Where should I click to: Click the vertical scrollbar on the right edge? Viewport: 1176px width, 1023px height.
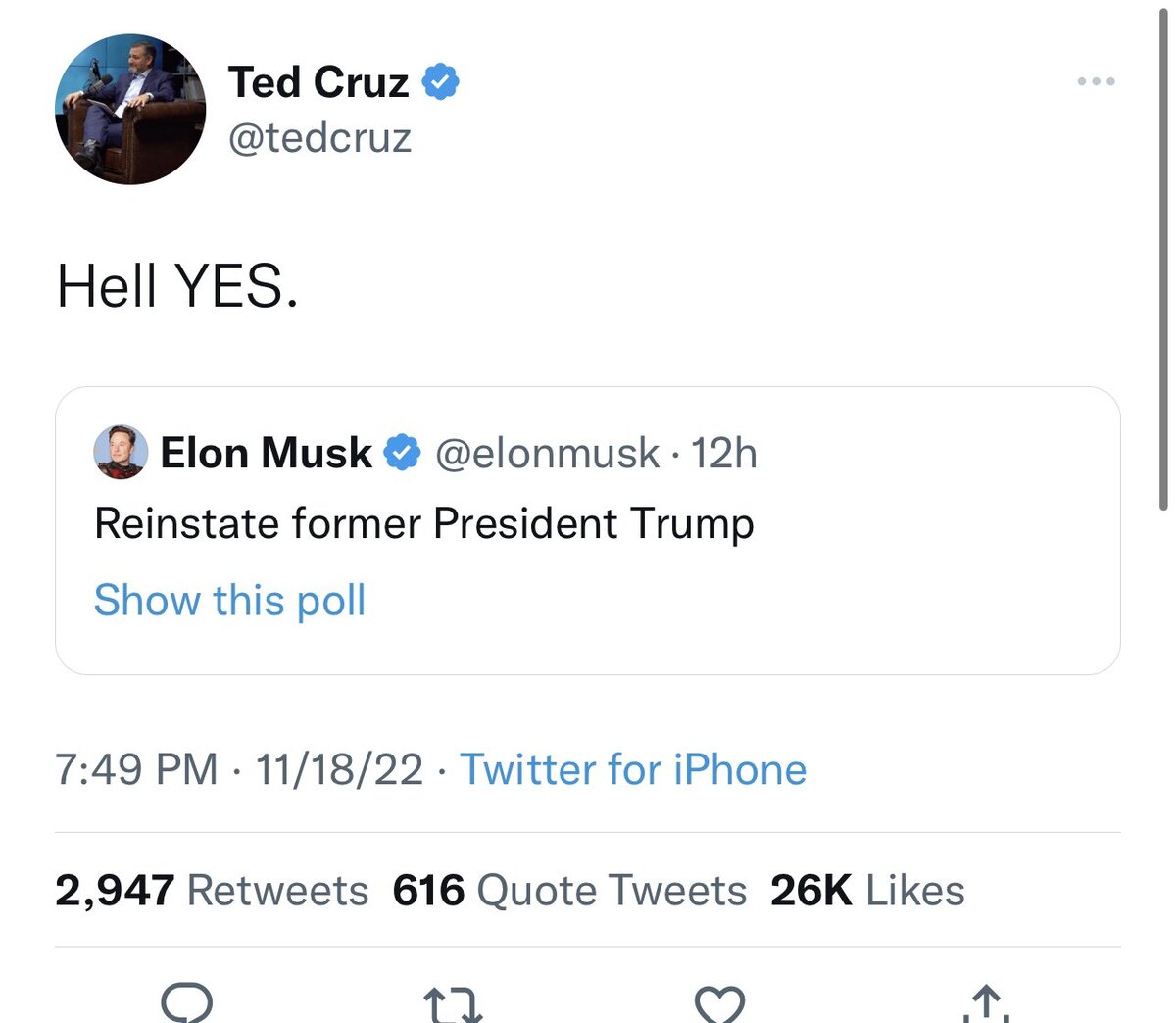click(x=1163, y=255)
